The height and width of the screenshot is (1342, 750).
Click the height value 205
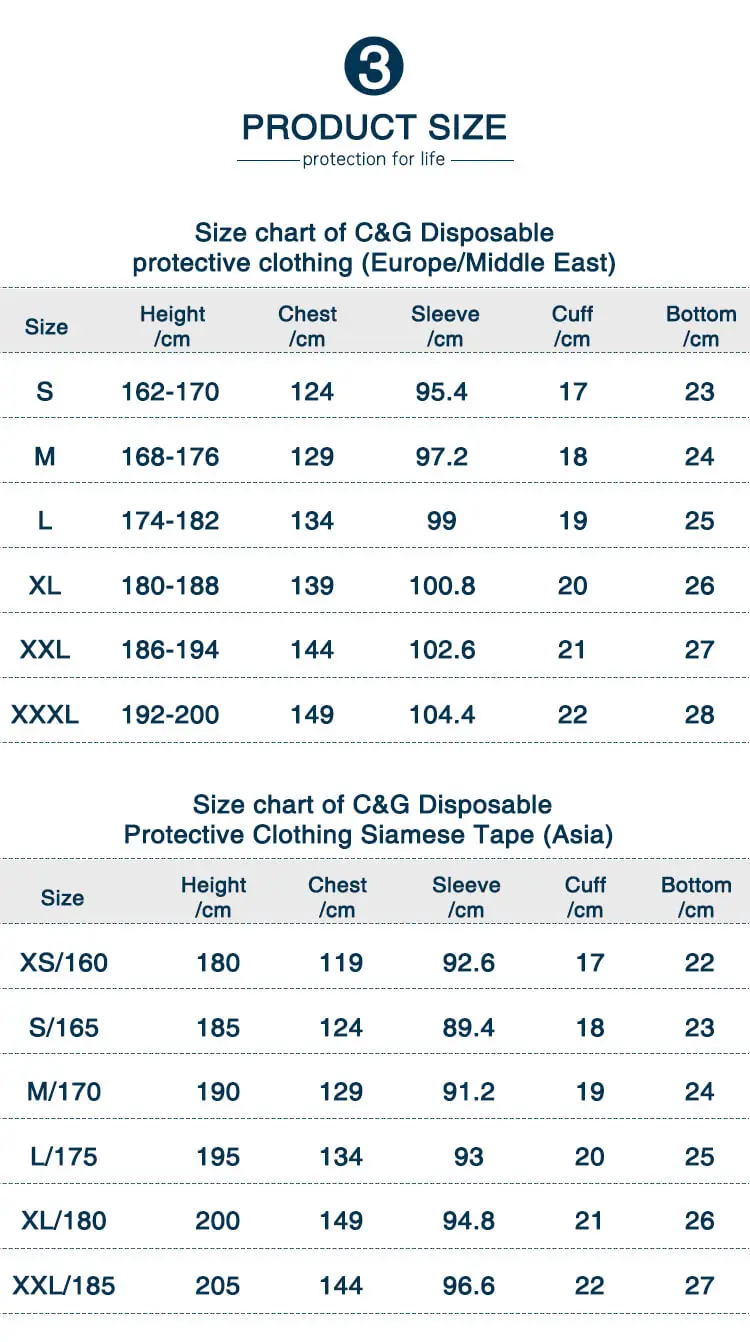click(x=218, y=1286)
